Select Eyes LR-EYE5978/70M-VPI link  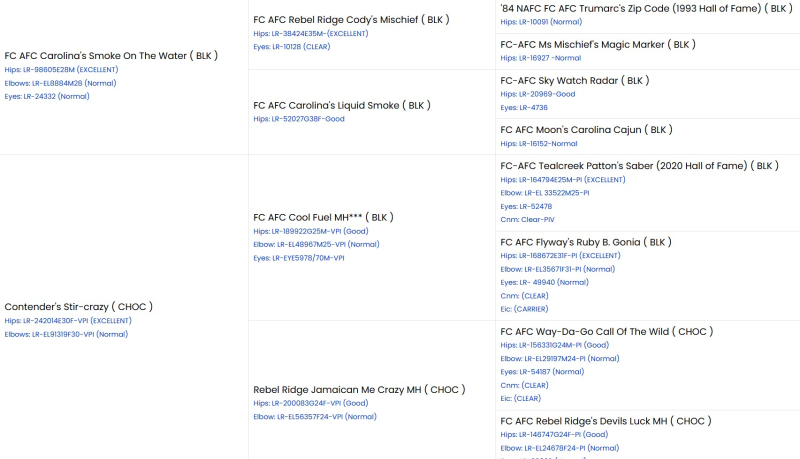299,259
